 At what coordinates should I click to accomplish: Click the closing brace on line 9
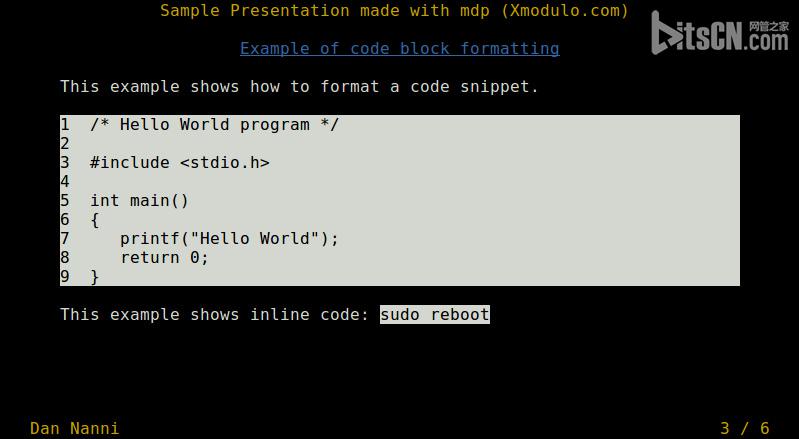(x=95, y=277)
